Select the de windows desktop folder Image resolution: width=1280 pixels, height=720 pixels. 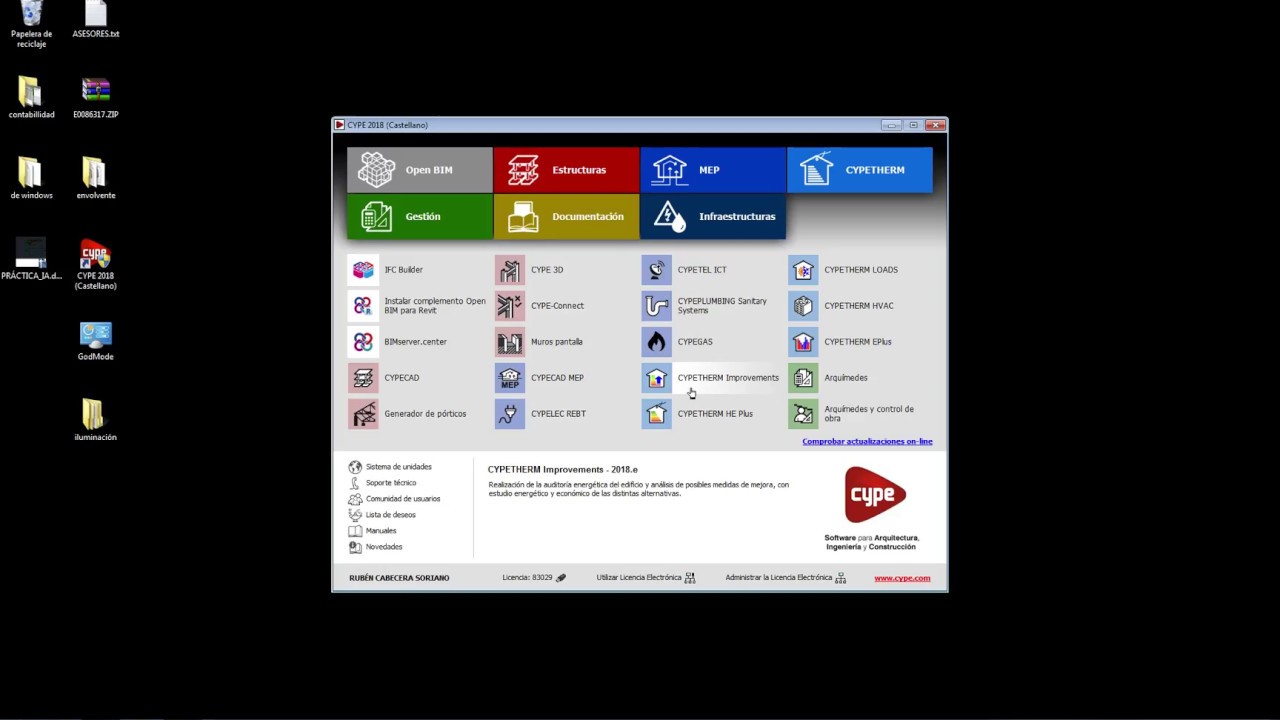pos(31,179)
